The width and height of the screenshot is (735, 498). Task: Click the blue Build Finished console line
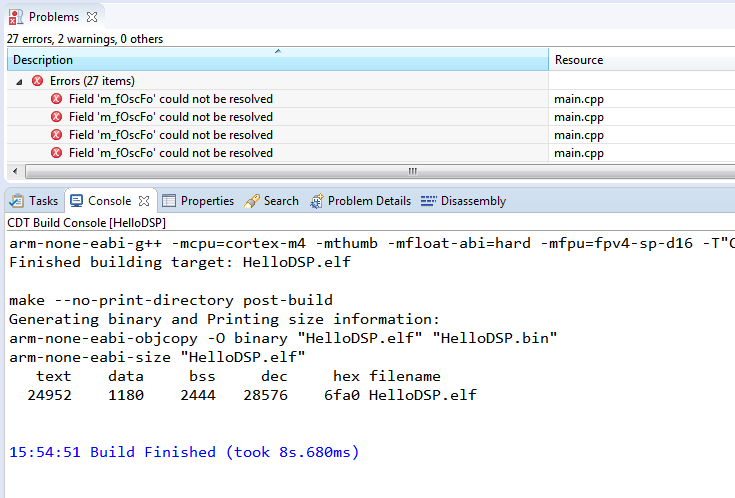184,452
